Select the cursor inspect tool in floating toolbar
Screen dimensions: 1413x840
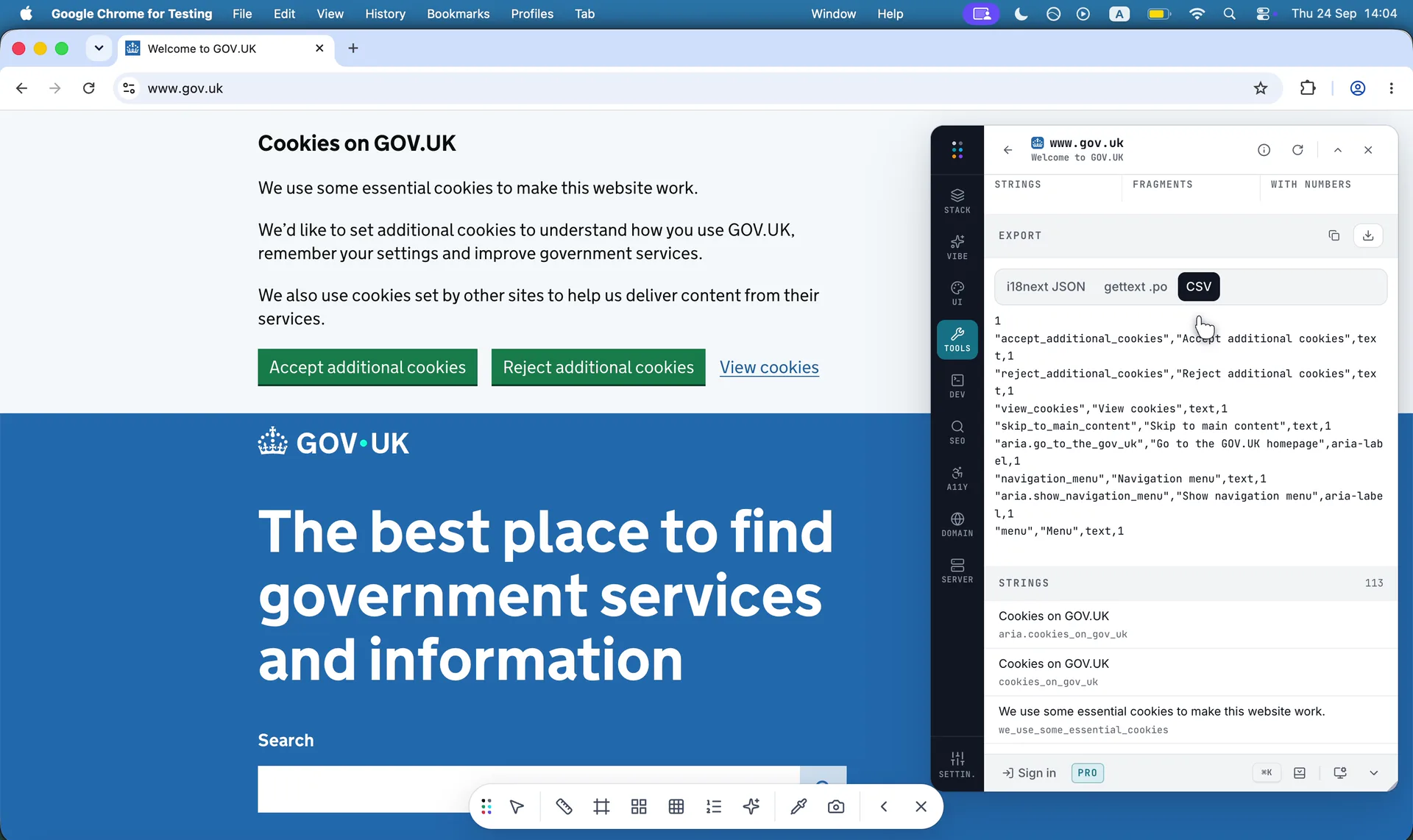[517, 807]
